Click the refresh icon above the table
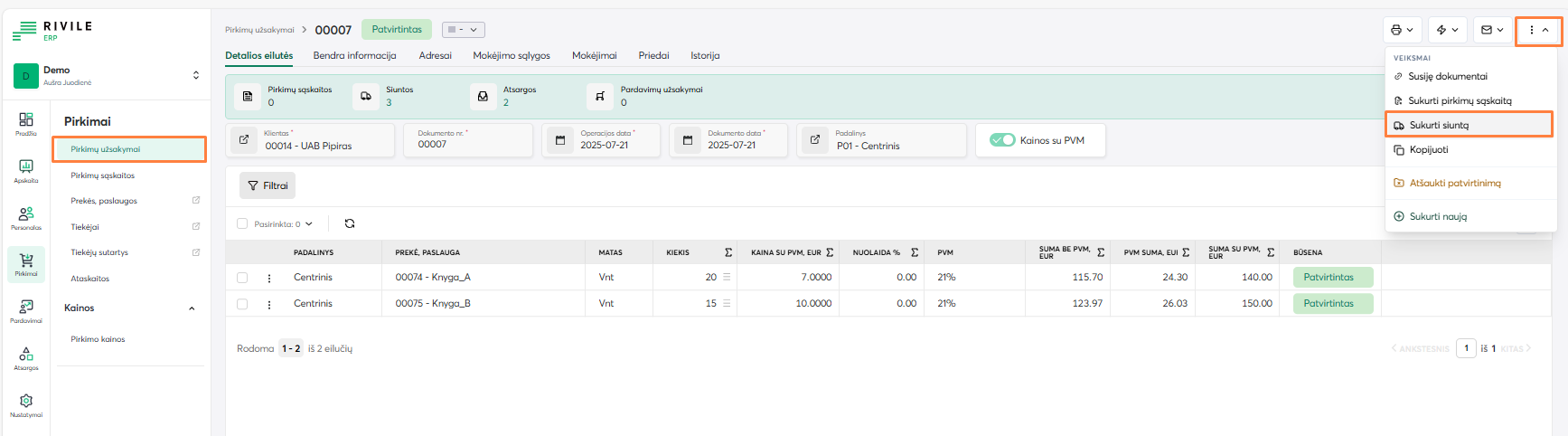Viewport: 1568px width, 436px height. tap(350, 223)
